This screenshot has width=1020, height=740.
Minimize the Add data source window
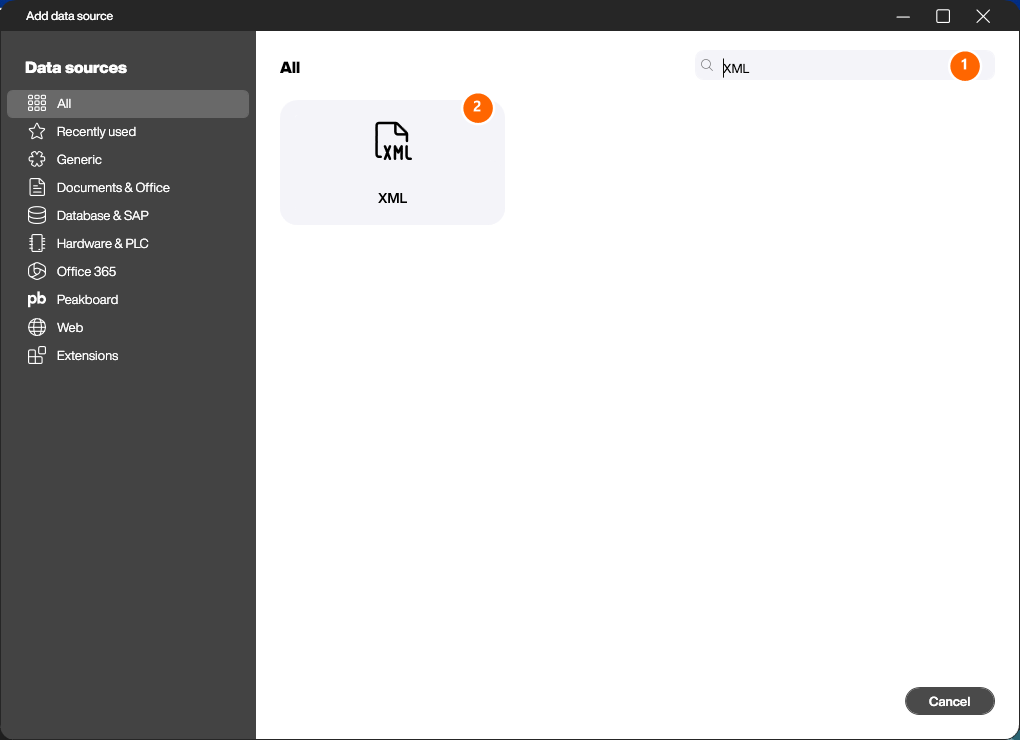point(903,16)
